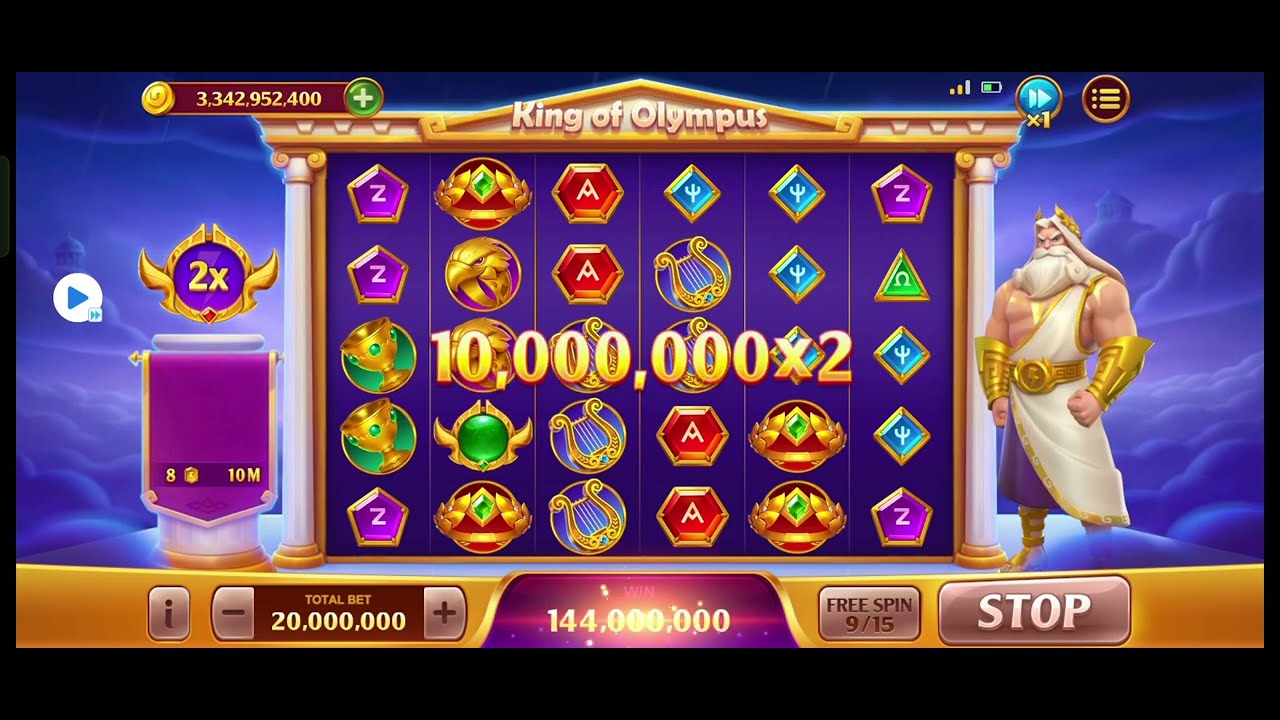Image resolution: width=1280 pixels, height=720 pixels.
Task: Increase total bet with plus button
Action: (445, 612)
